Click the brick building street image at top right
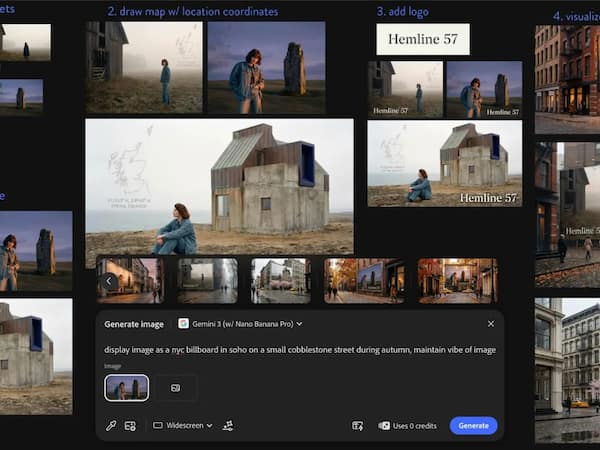600x450 pixels. point(567,79)
